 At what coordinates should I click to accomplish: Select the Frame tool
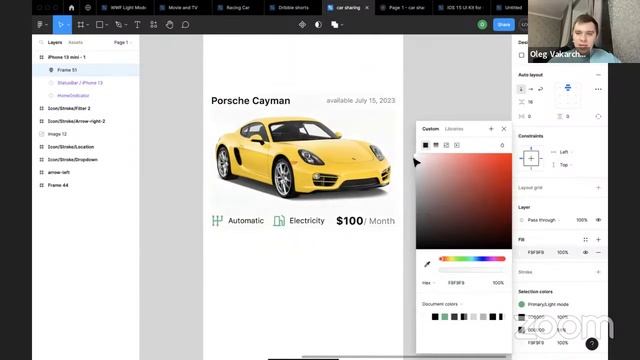tap(80, 25)
